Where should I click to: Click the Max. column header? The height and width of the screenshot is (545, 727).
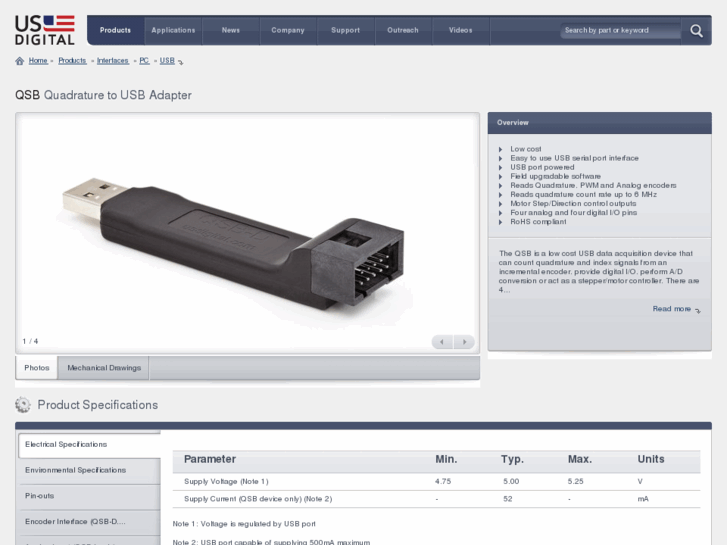coord(580,459)
